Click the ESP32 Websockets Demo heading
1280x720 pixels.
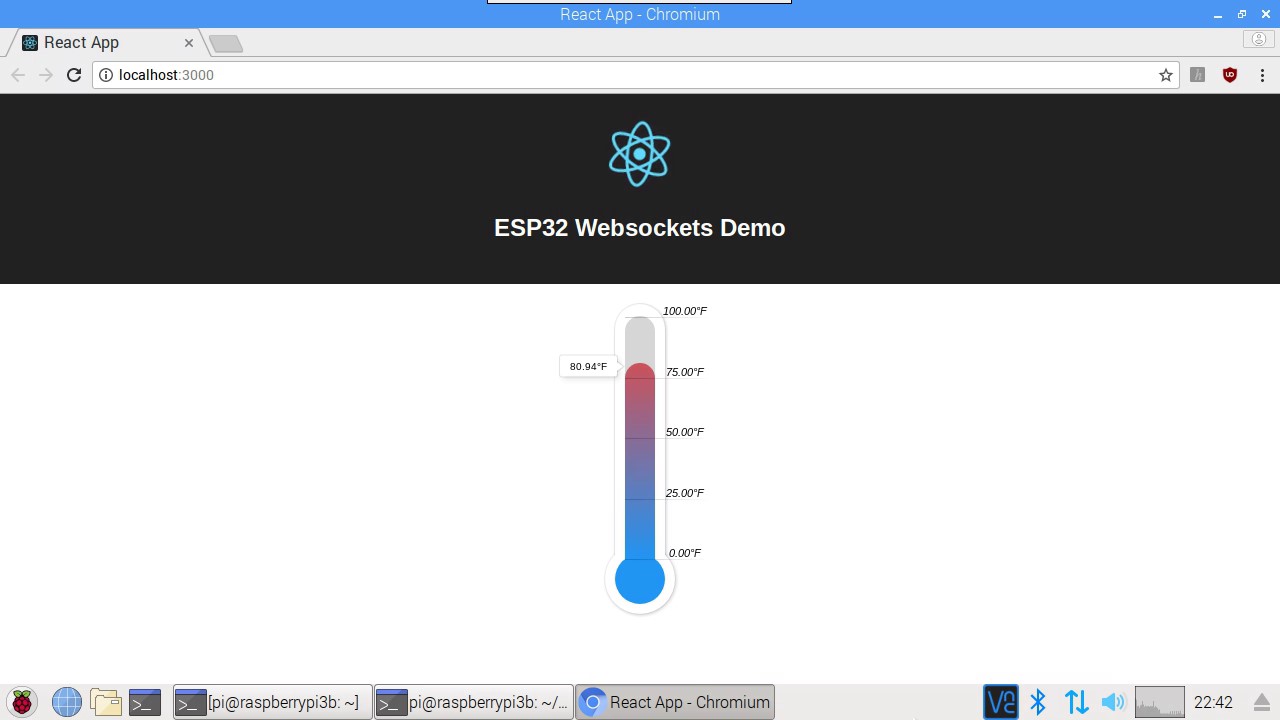640,228
